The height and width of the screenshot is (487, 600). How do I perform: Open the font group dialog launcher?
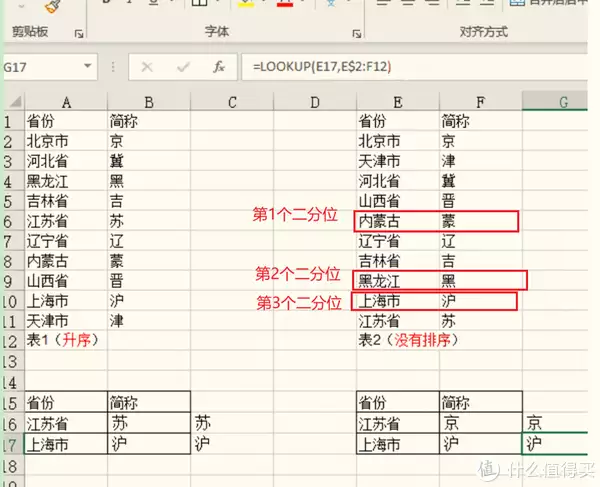click(357, 34)
